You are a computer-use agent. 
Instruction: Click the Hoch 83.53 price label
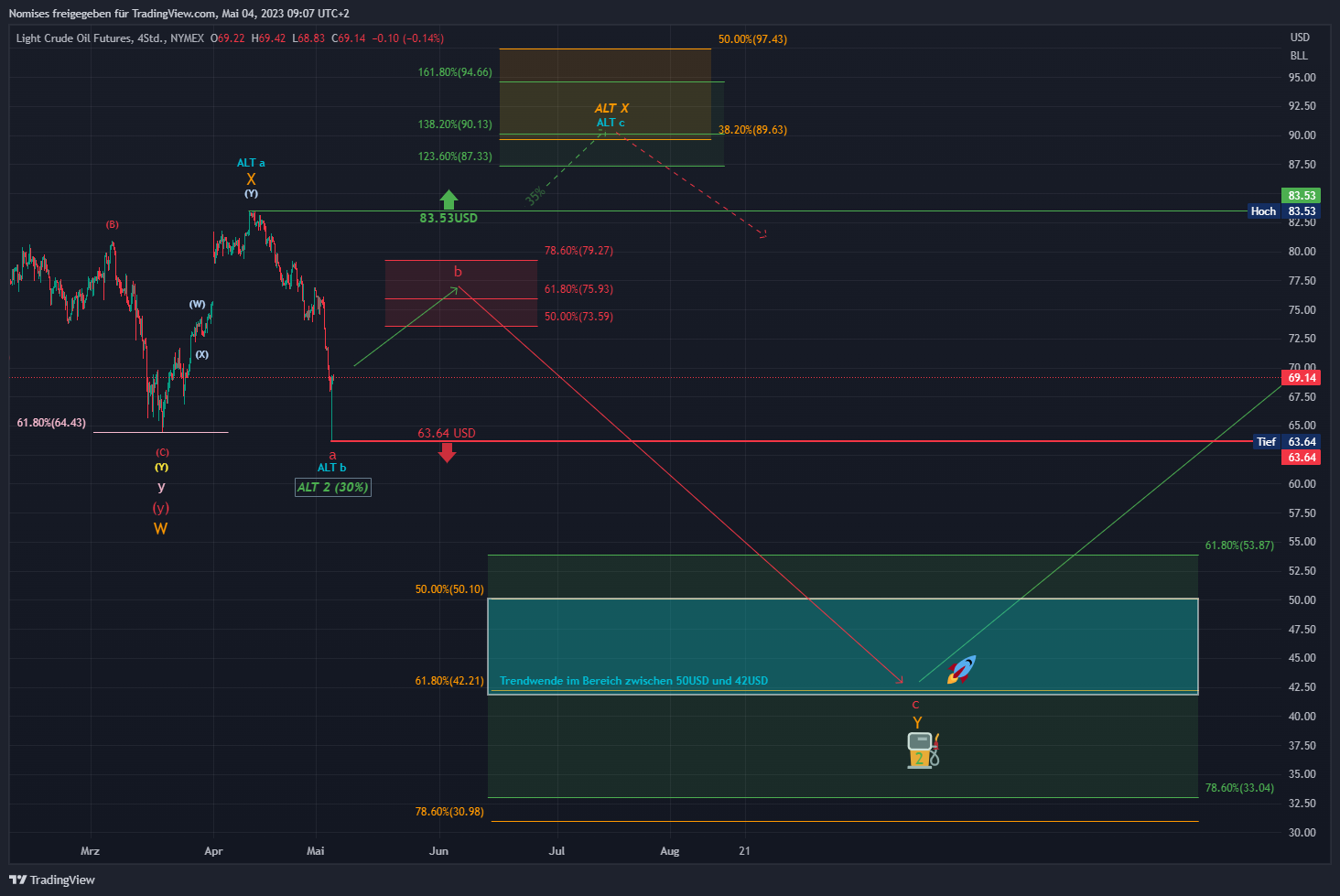(x=1283, y=211)
